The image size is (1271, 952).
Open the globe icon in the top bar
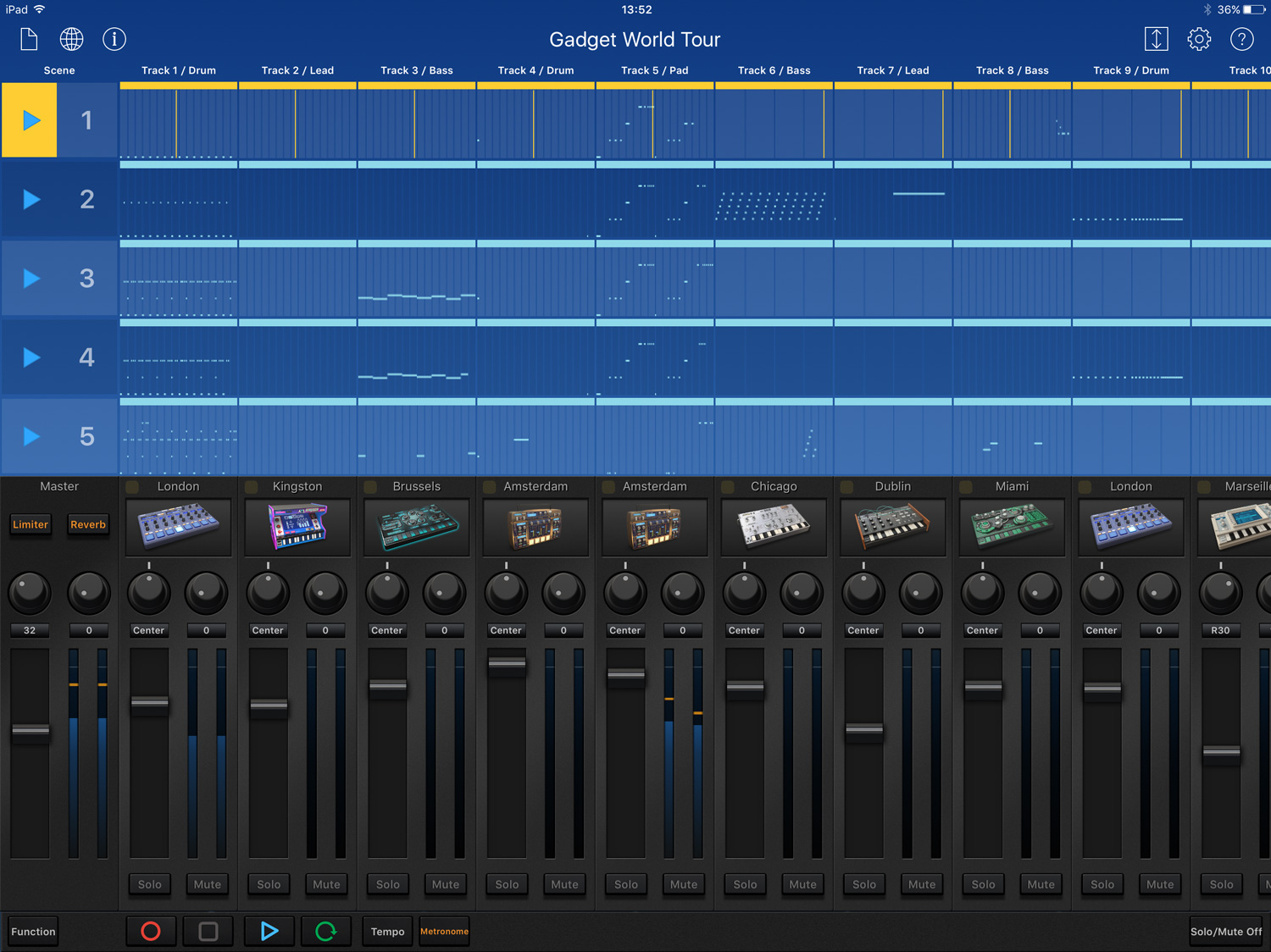pos(71,39)
